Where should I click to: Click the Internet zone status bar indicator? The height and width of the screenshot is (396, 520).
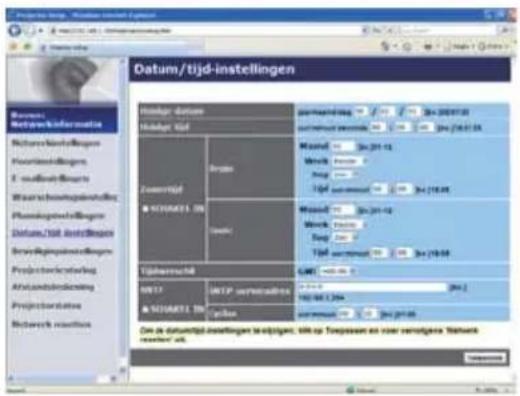point(362,390)
